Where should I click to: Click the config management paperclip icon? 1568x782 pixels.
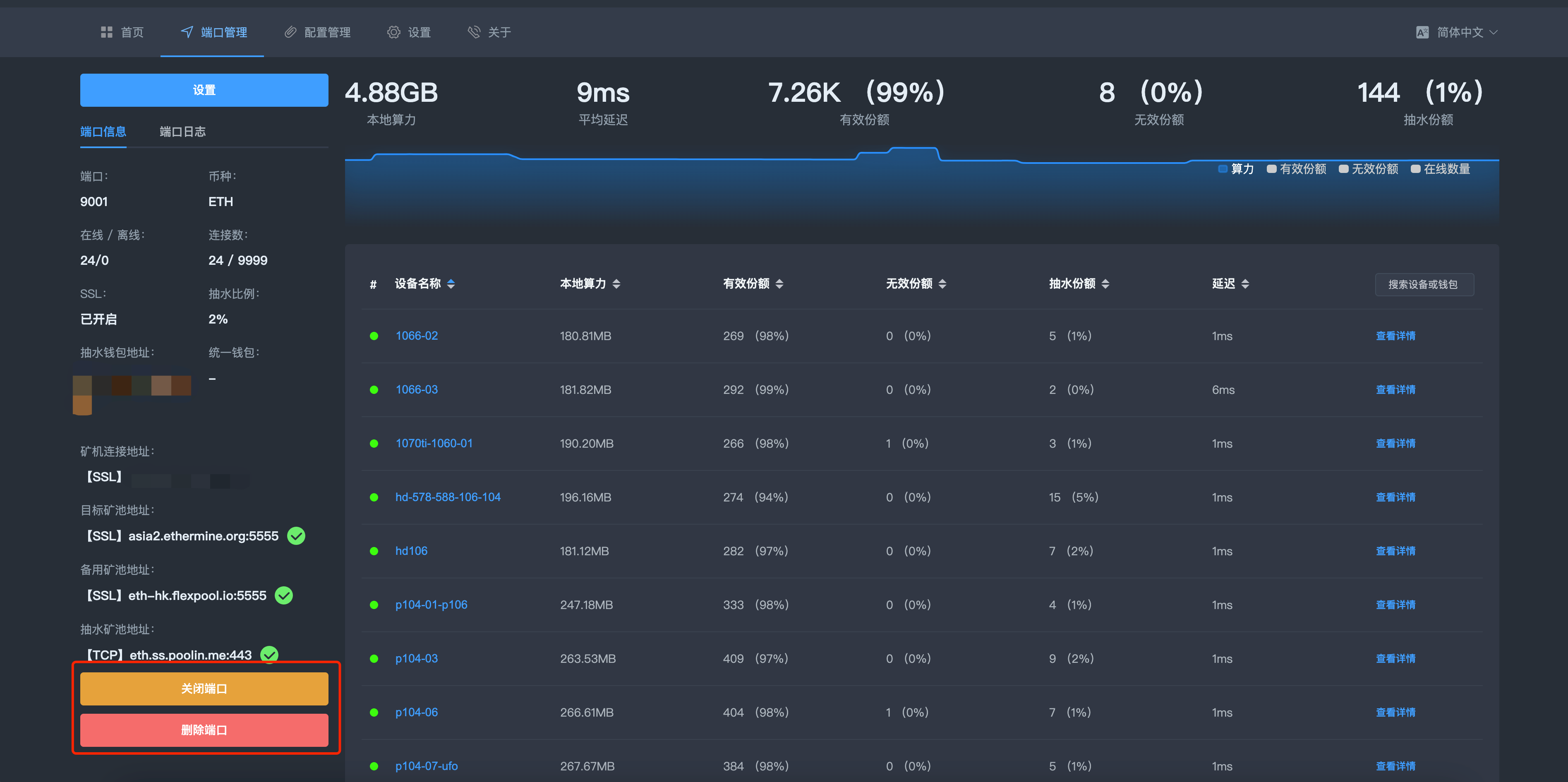290,32
